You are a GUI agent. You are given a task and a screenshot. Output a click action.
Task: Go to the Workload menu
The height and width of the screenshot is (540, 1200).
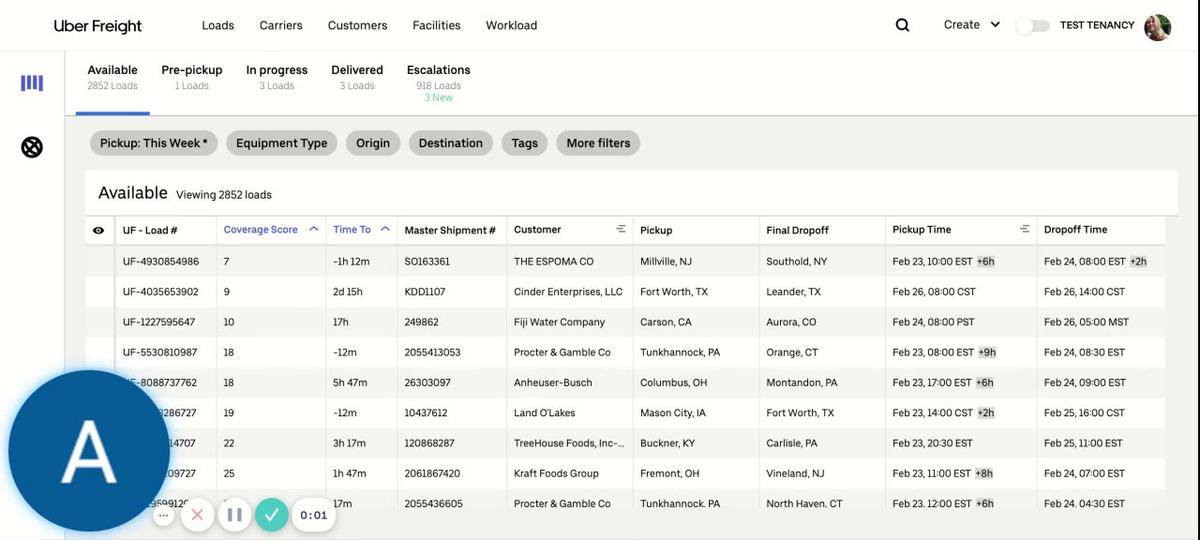click(511, 25)
